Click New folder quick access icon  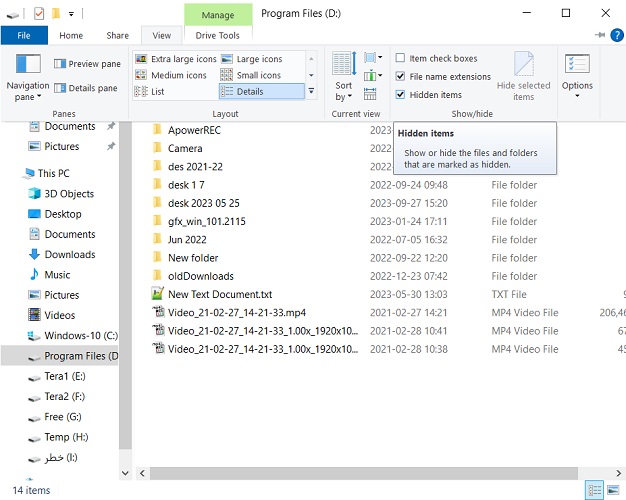pos(56,14)
